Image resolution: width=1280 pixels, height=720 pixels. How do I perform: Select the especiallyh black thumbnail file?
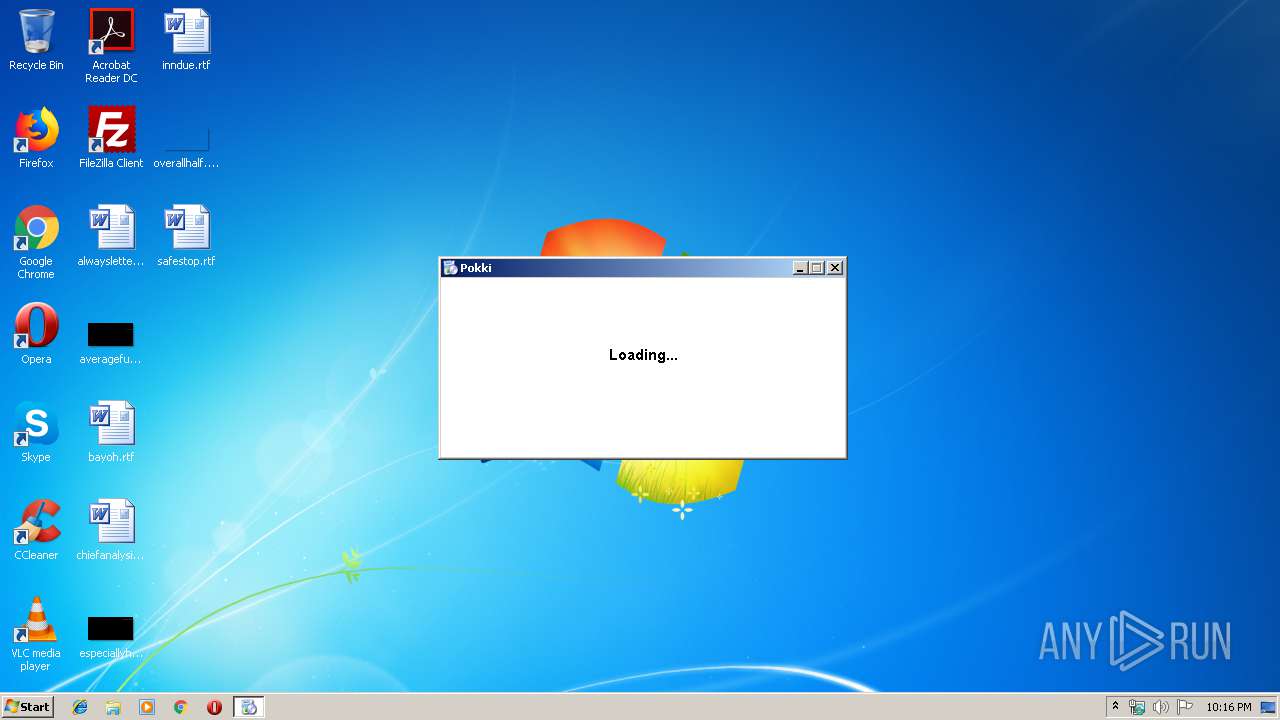[x=111, y=637]
